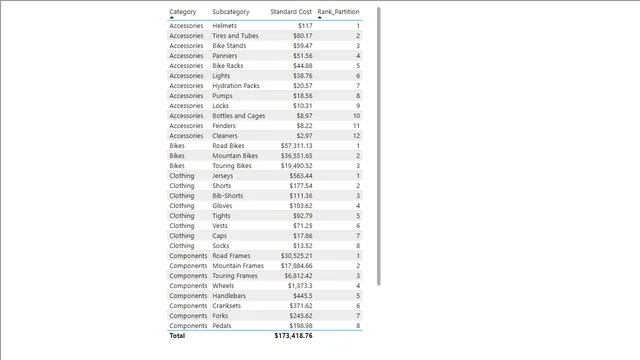Select the Handlebars cell

[229, 296]
